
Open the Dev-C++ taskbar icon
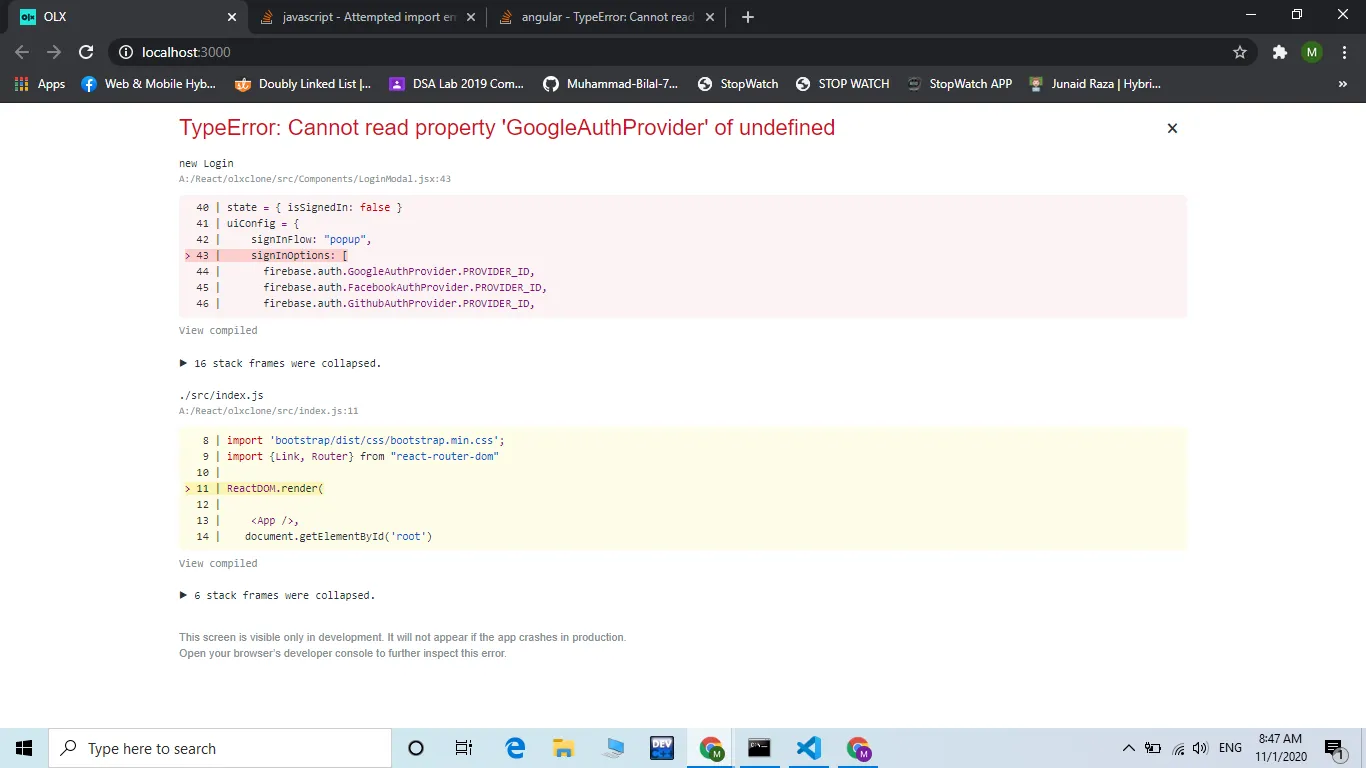(x=662, y=748)
